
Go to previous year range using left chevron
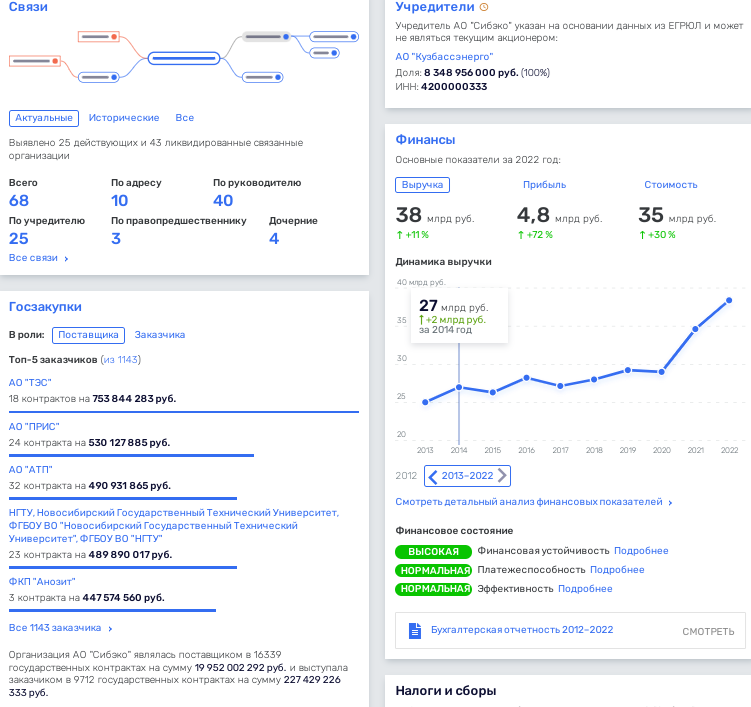click(433, 476)
